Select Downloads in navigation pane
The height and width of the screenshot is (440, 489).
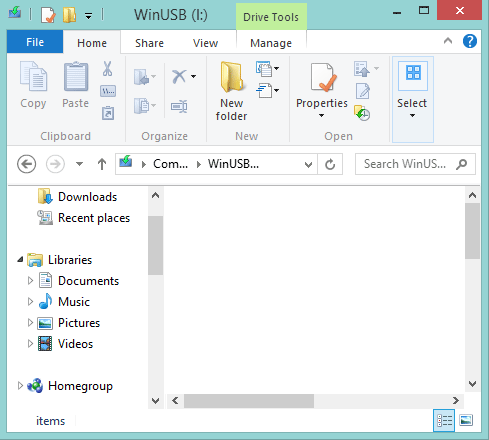tap(77, 197)
